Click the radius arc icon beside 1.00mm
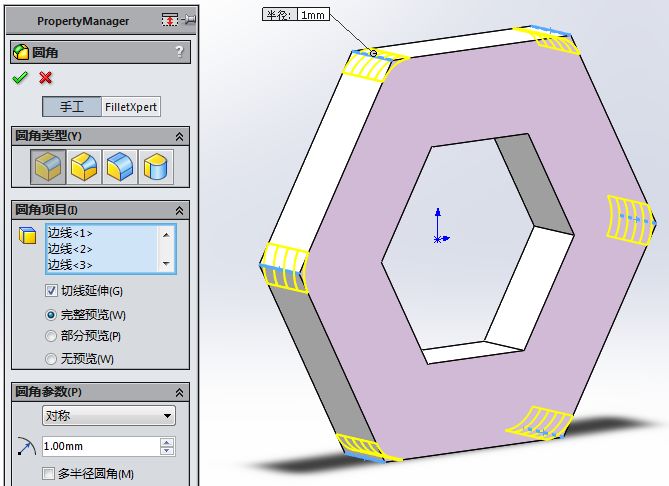This screenshot has height=486, width=669. pyautogui.click(x=27, y=446)
